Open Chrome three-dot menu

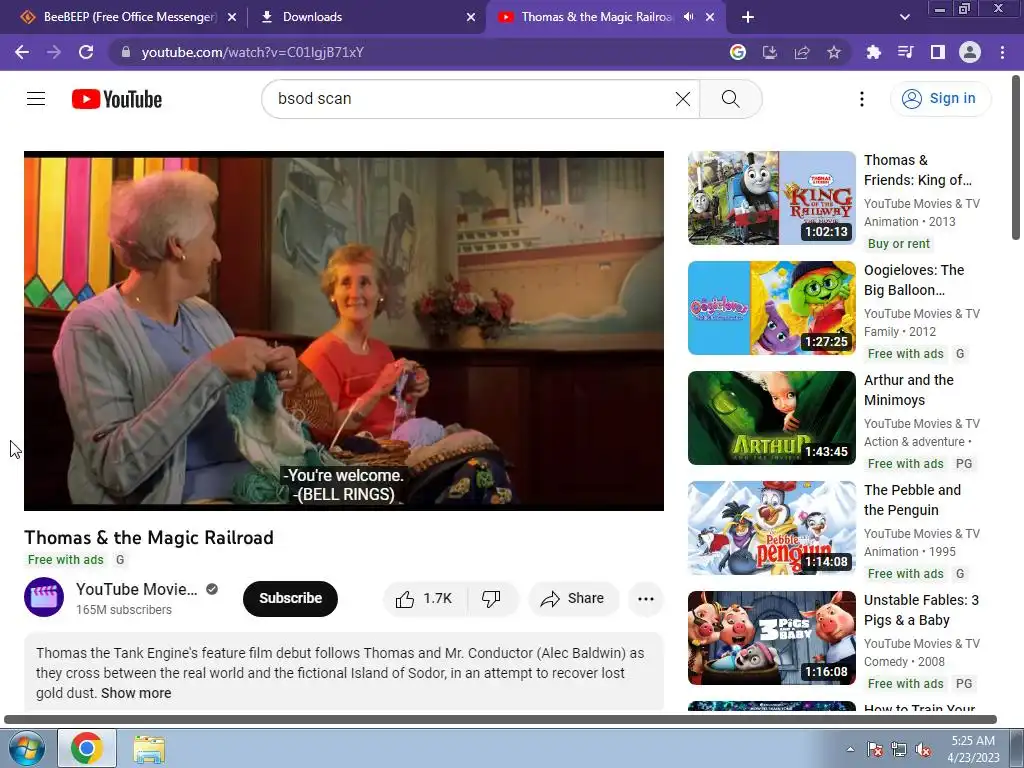coord(1002,52)
